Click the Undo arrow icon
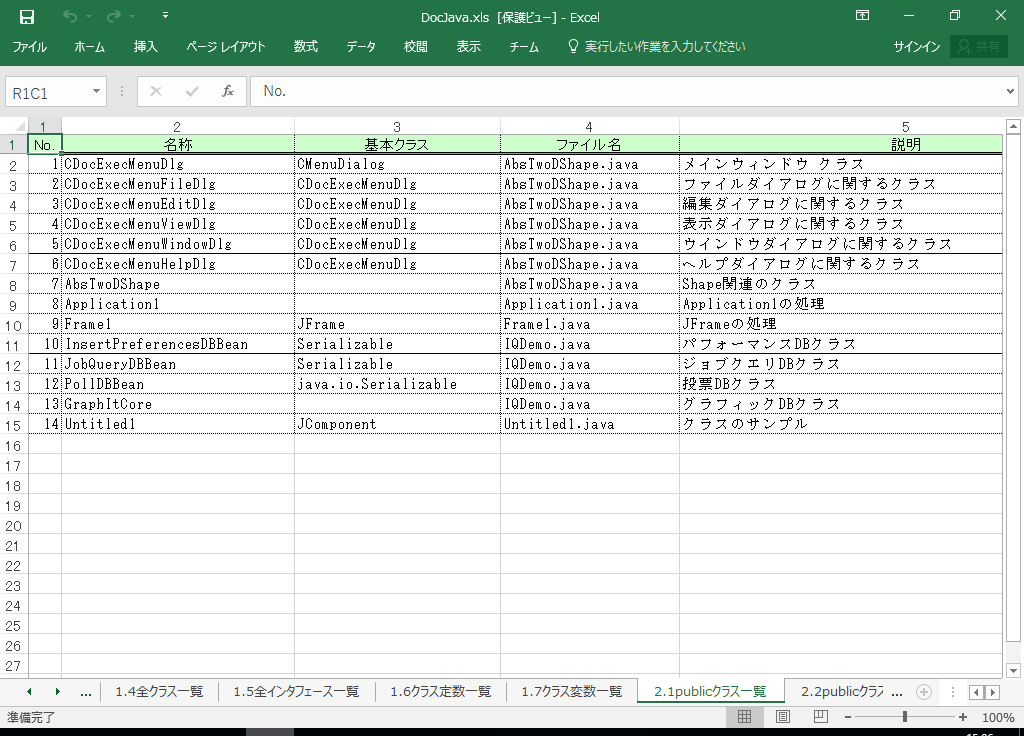Screen dimensions: 1024x736 coord(69,16)
